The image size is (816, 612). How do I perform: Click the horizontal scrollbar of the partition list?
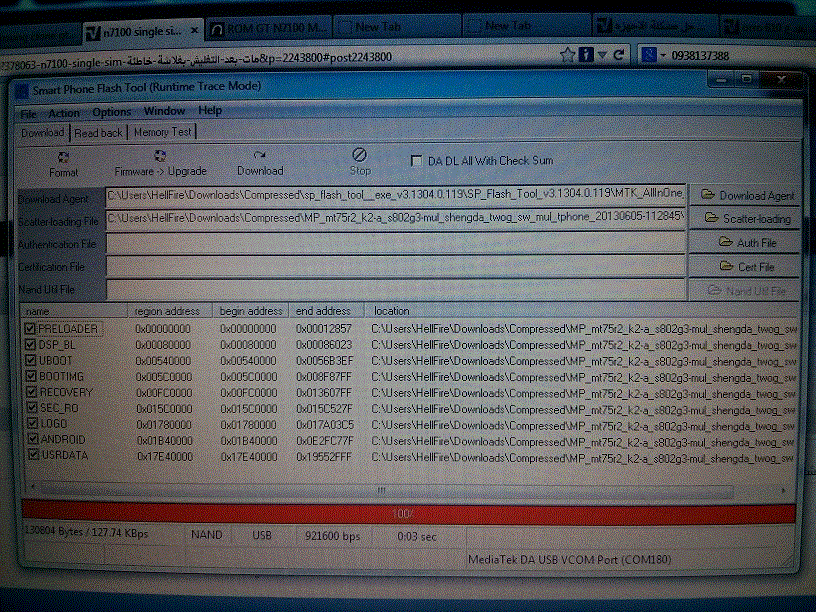click(x=386, y=490)
